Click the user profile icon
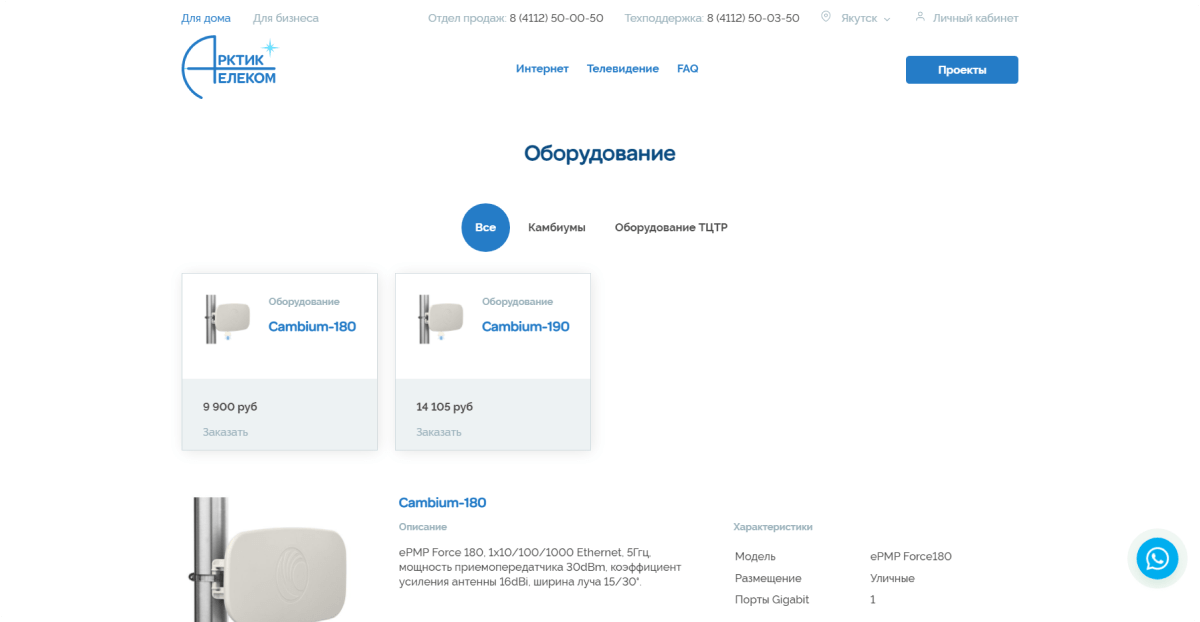Screen dimensions: 1200x622 point(920,17)
